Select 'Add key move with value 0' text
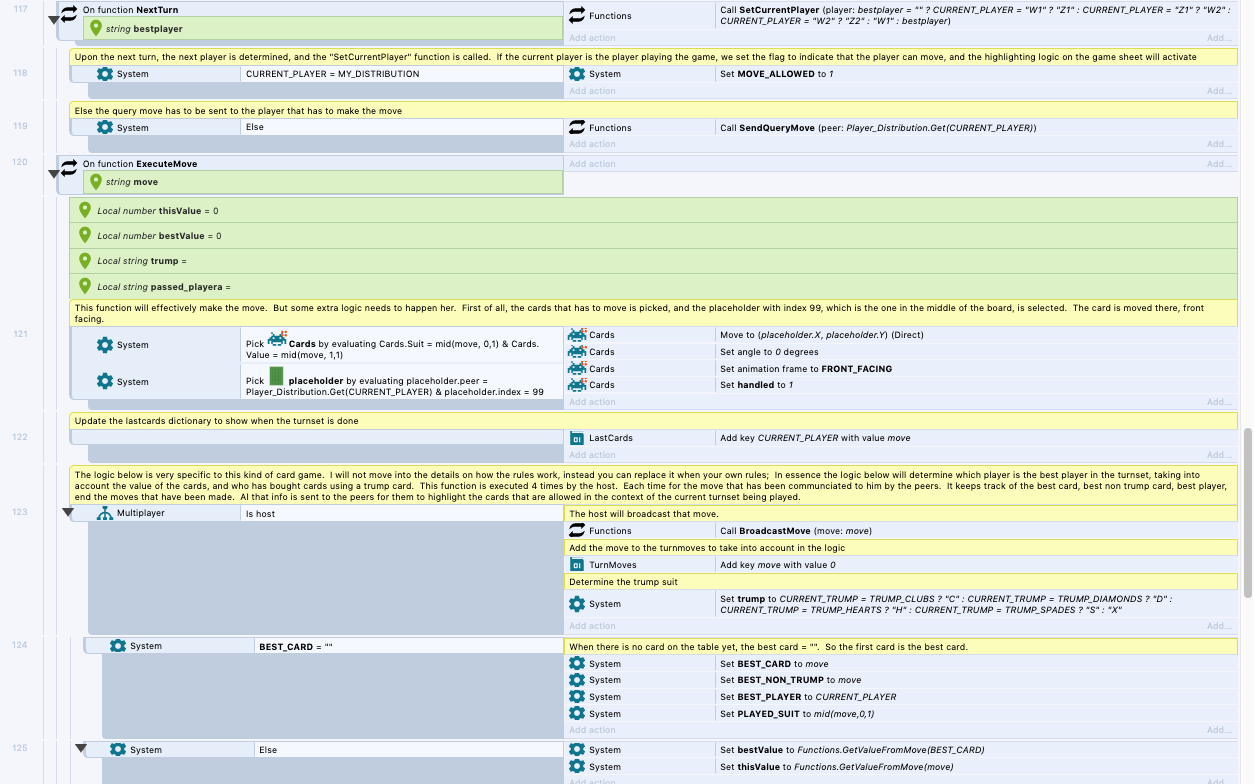The height and width of the screenshot is (784, 1254). click(x=778, y=565)
